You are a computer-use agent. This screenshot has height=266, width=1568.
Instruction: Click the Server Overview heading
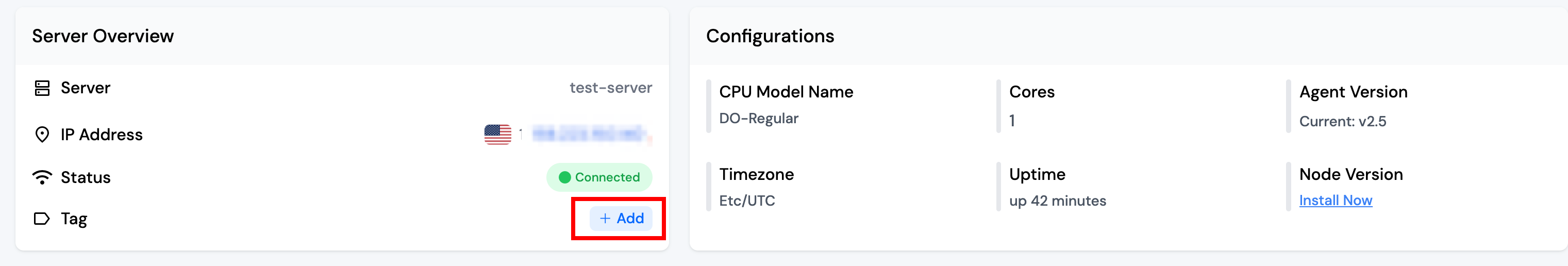103,36
